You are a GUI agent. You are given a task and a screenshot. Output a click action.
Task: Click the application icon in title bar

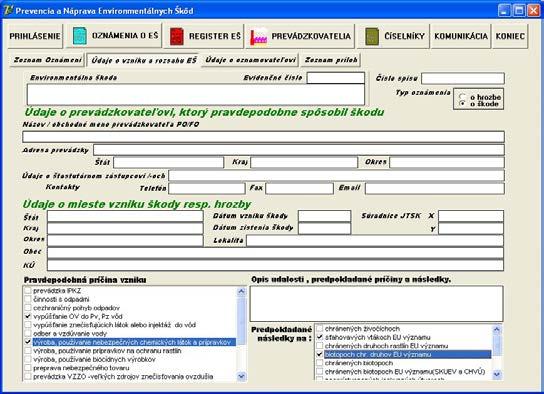[8, 10]
